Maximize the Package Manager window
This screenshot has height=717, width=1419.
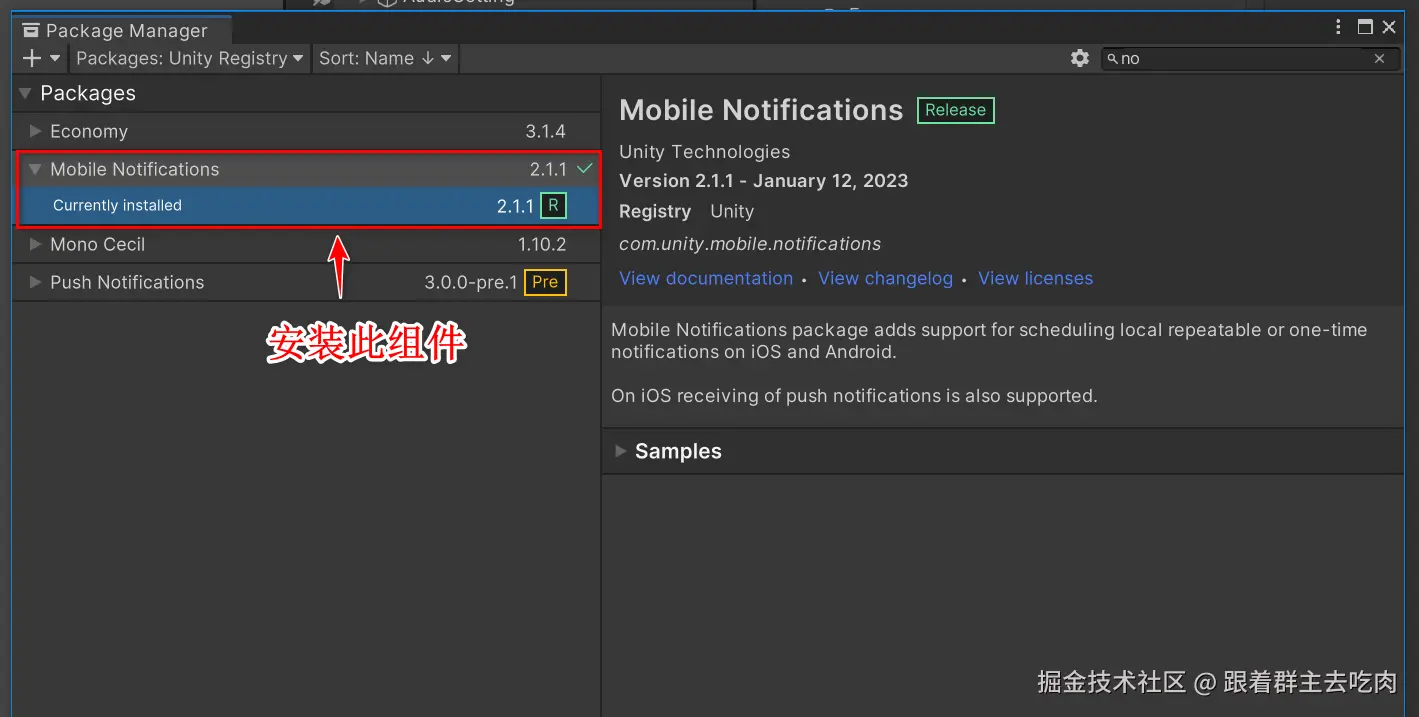point(1365,28)
